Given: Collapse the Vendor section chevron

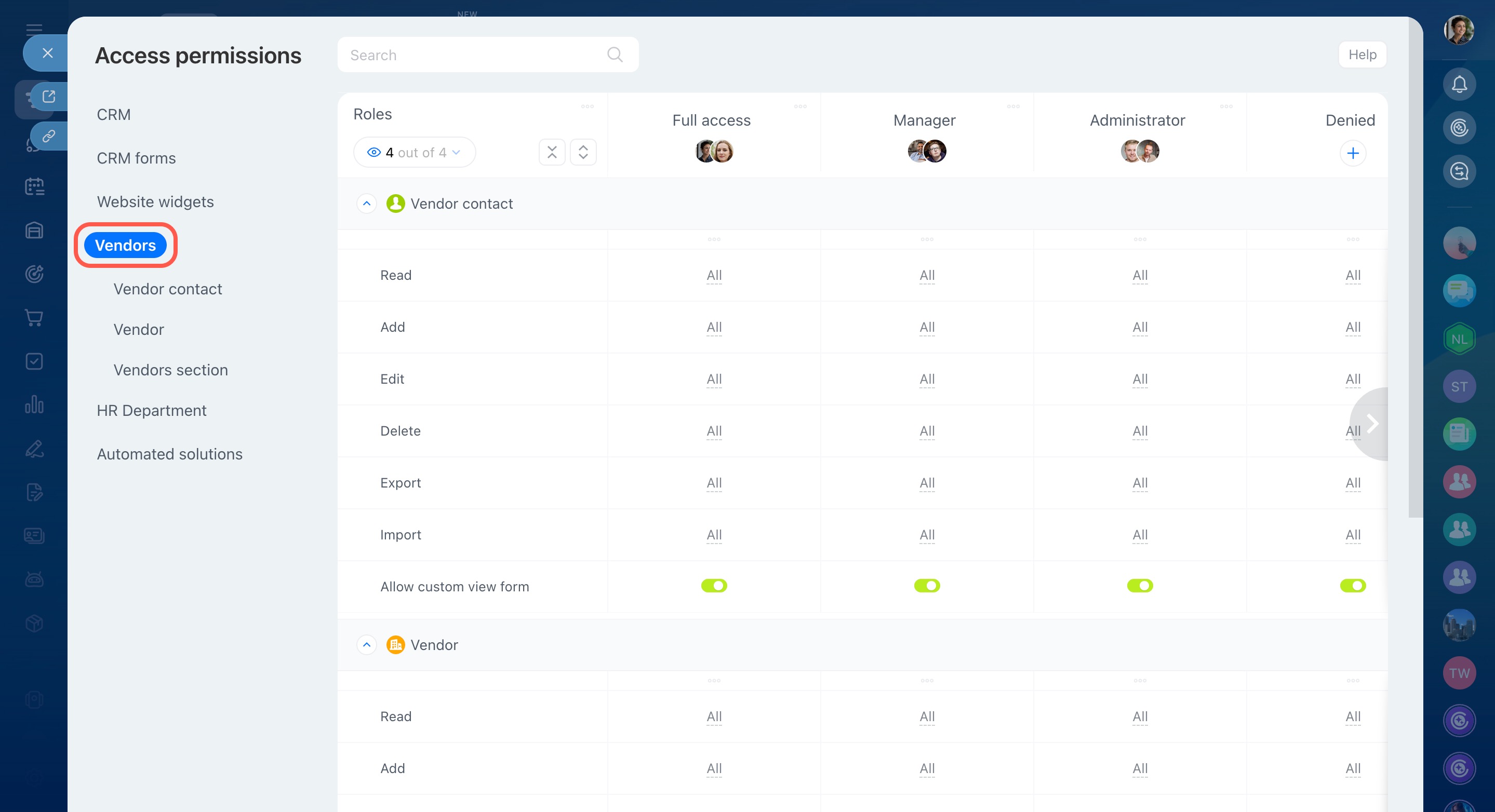Looking at the screenshot, I should tap(366, 645).
